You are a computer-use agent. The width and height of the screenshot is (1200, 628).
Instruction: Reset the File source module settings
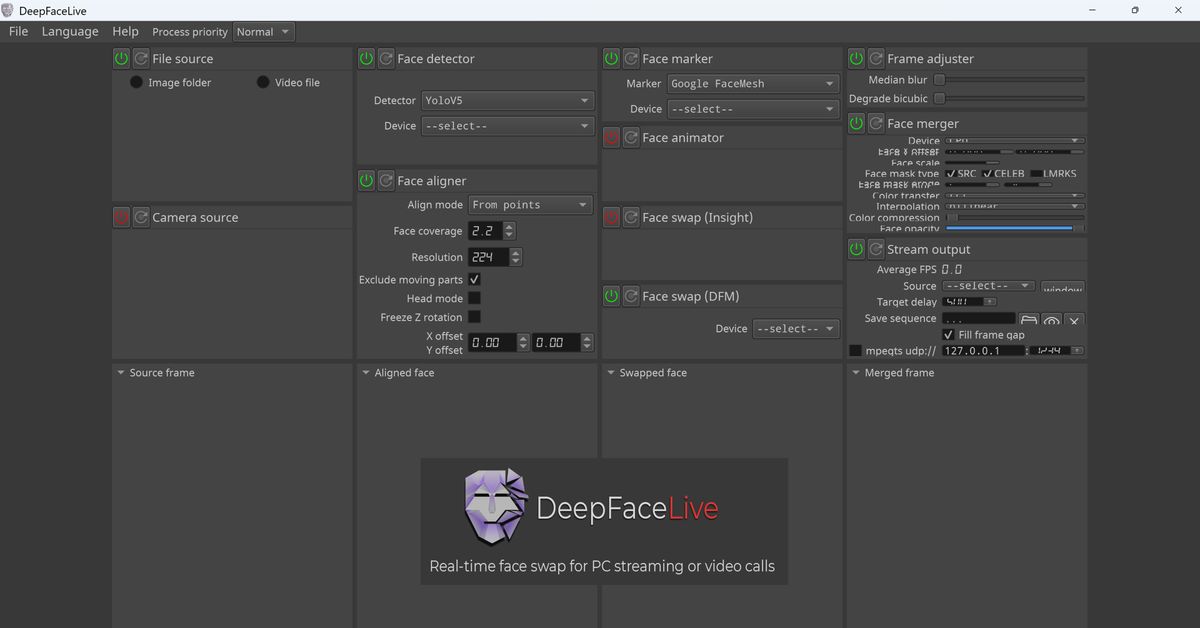point(141,59)
